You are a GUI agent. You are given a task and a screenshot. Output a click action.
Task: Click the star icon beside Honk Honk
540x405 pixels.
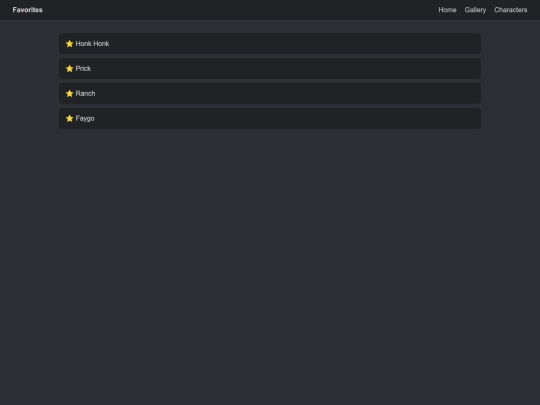click(70, 44)
